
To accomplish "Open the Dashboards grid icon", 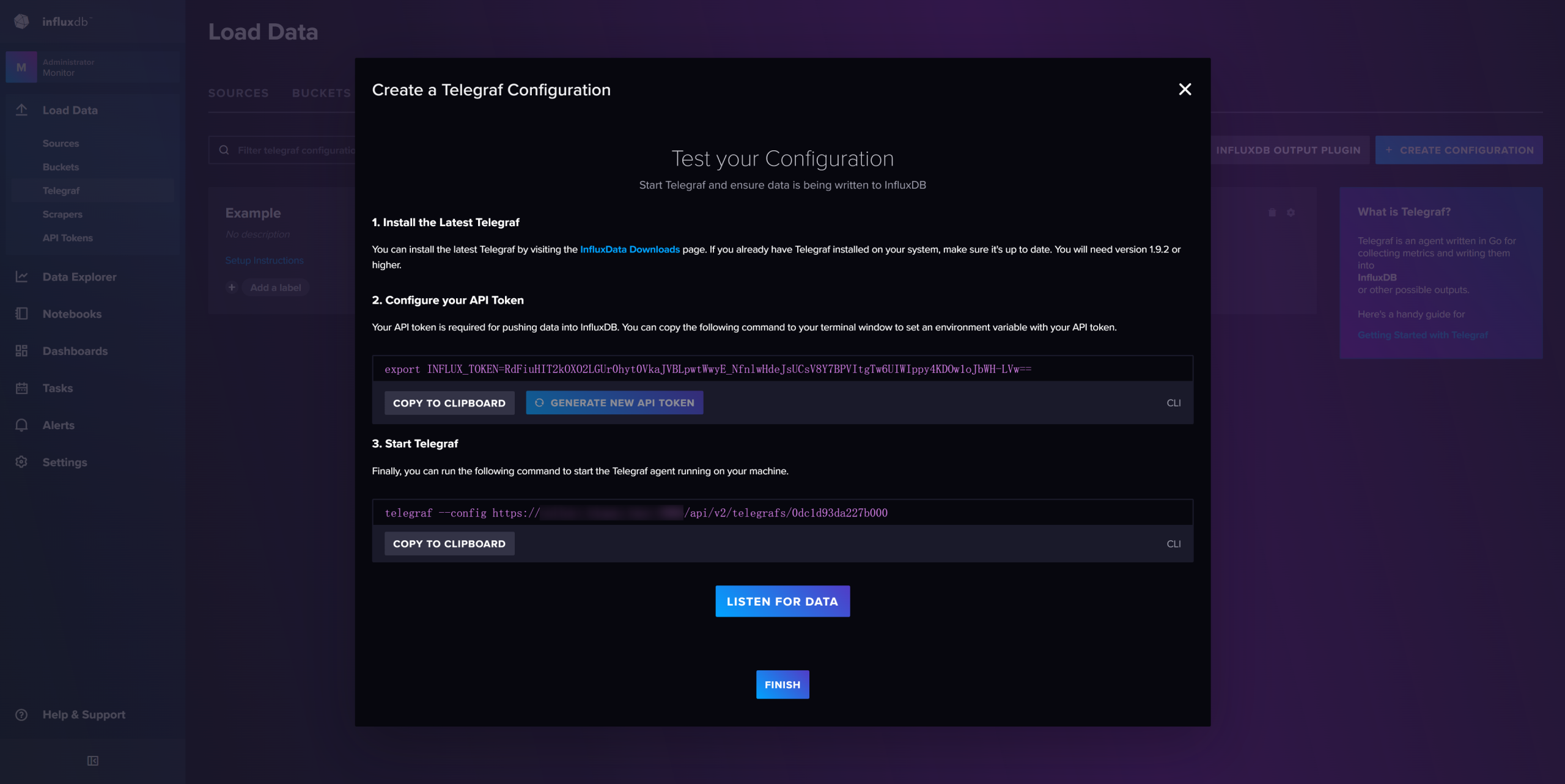I will tap(21, 351).
